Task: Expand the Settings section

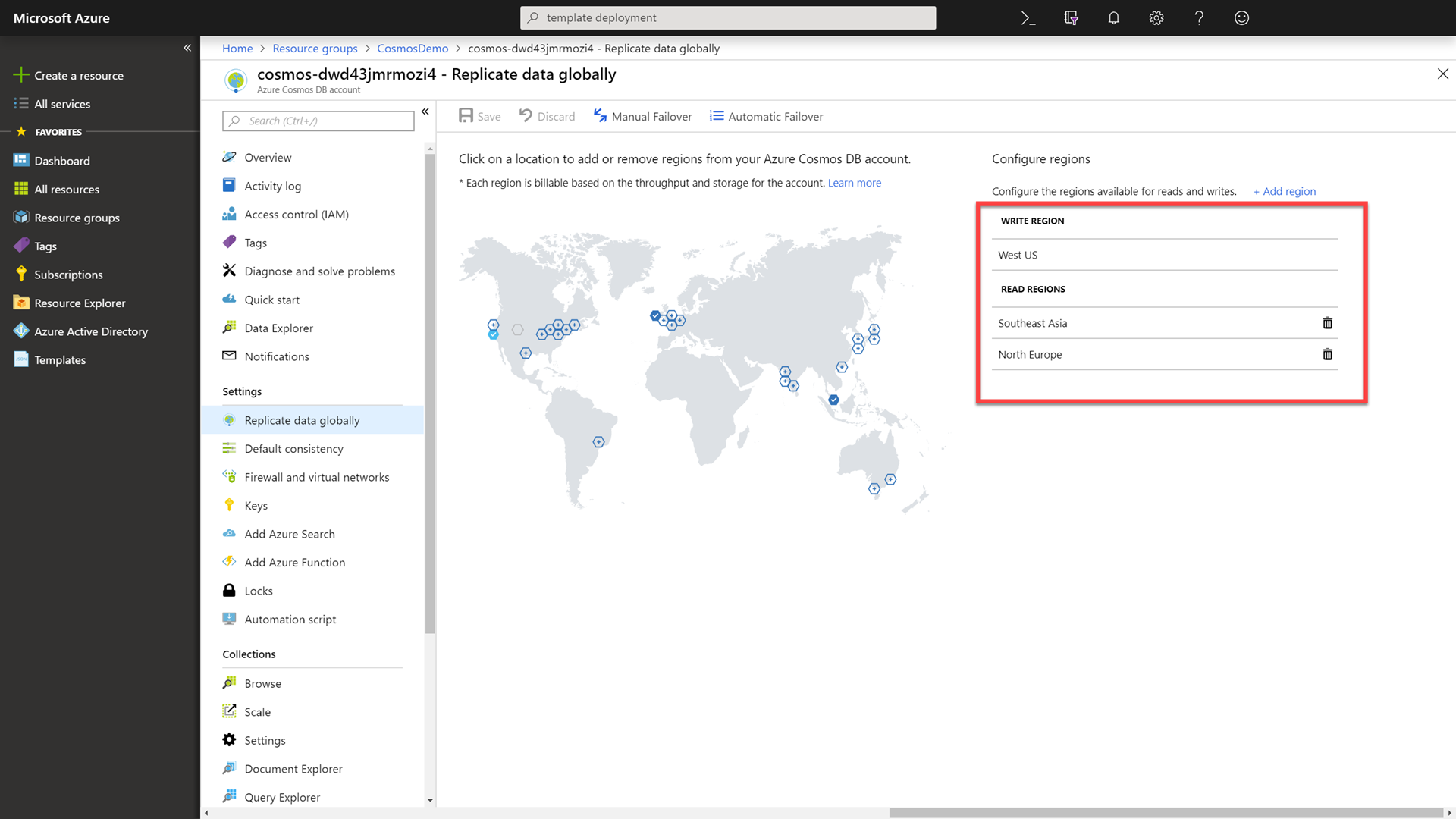Action: [x=241, y=391]
